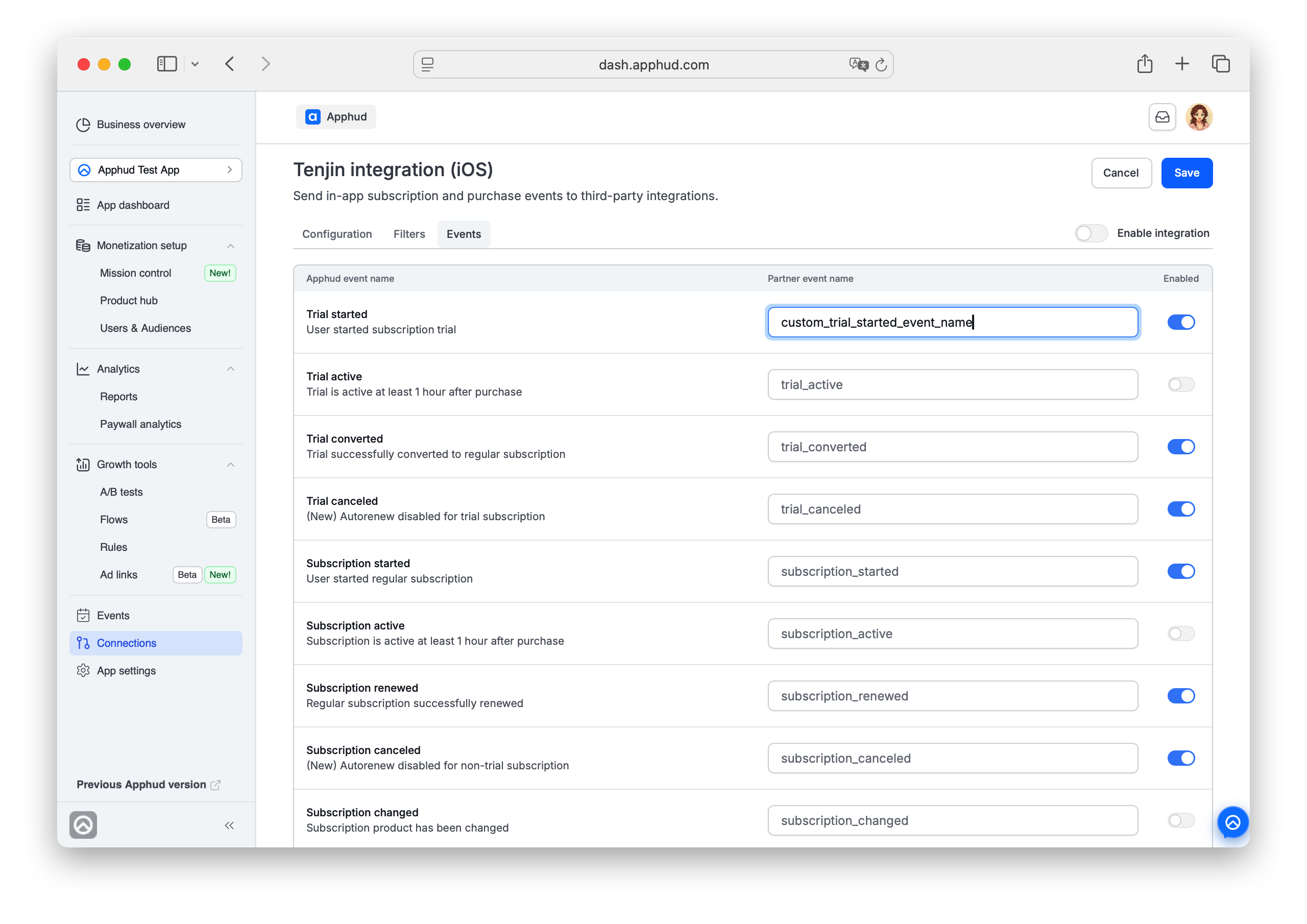Click the Apphud logo at sidebar bottom
The height and width of the screenshot is (924, 1307).
coord(83,825)
